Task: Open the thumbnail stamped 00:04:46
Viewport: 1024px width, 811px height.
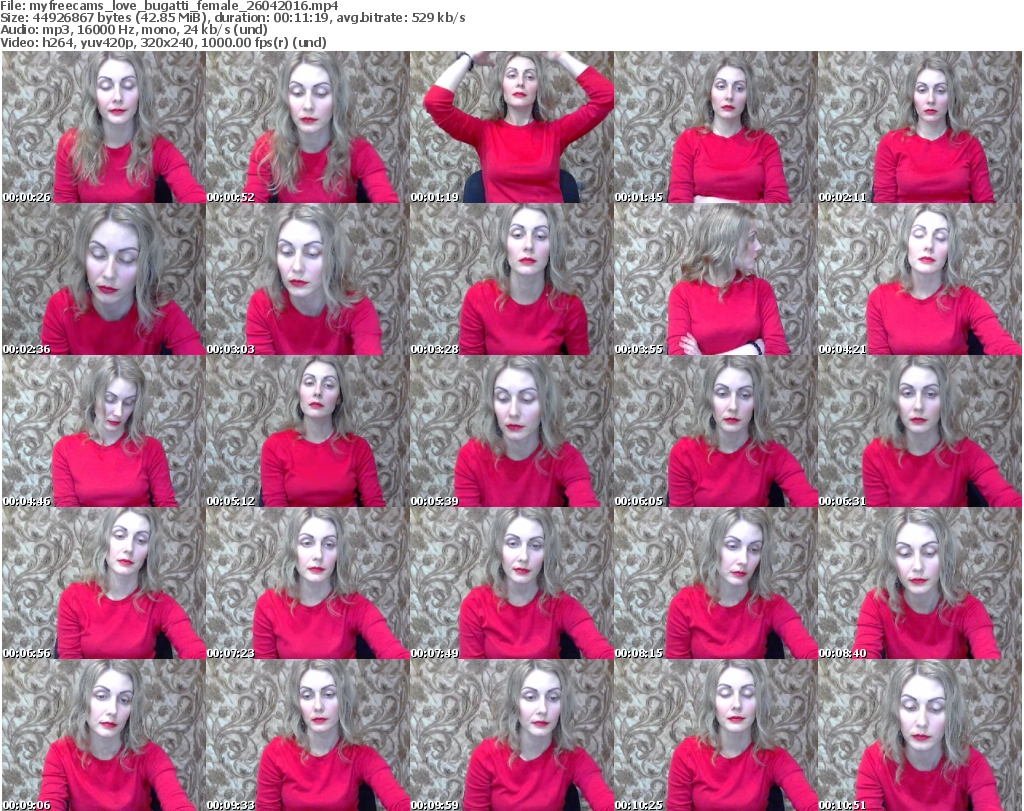Action: coord(104,432)
